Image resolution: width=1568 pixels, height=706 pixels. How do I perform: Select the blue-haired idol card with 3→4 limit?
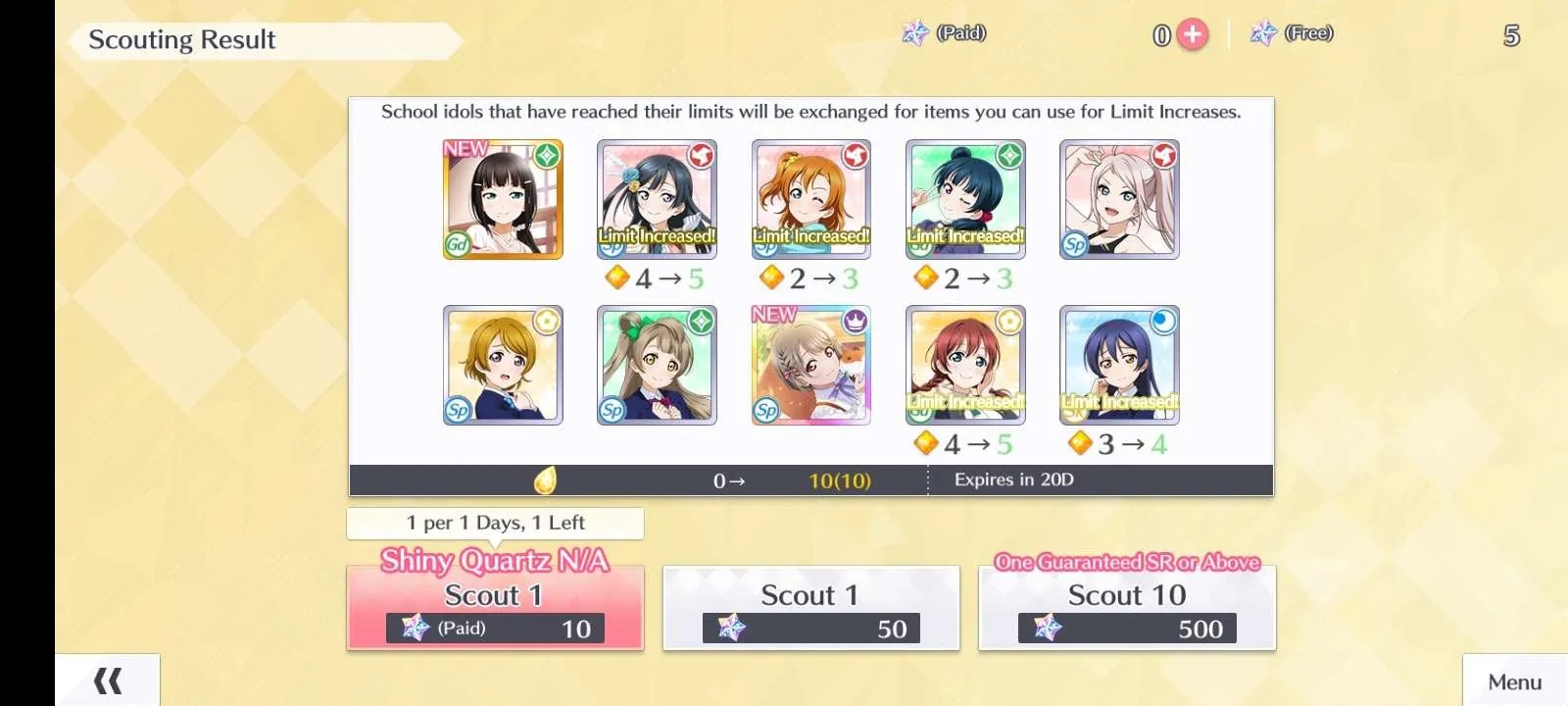click(1119, 365)
